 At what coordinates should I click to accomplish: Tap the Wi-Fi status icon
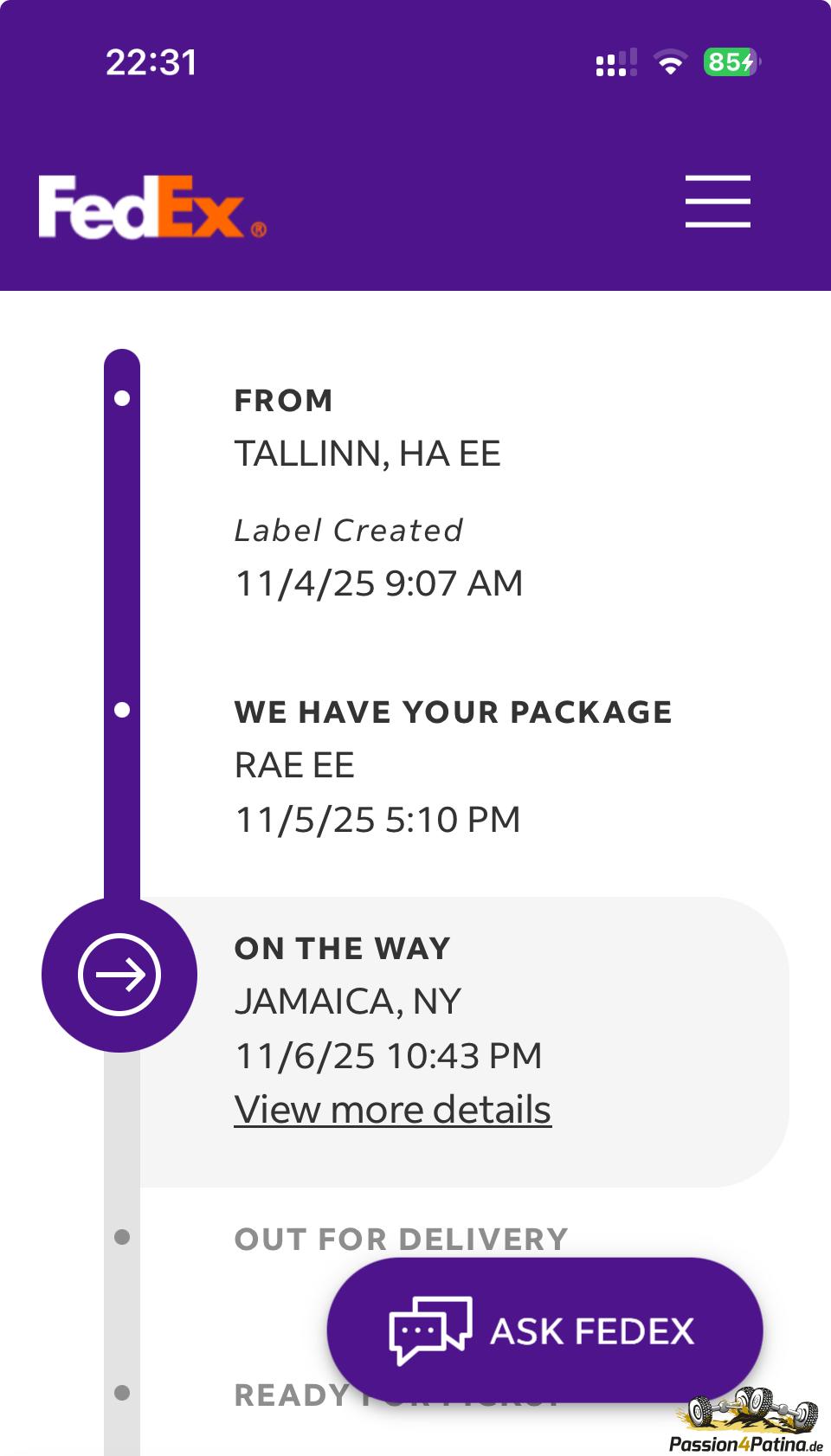pyautogui.click(x=670, y=62)
